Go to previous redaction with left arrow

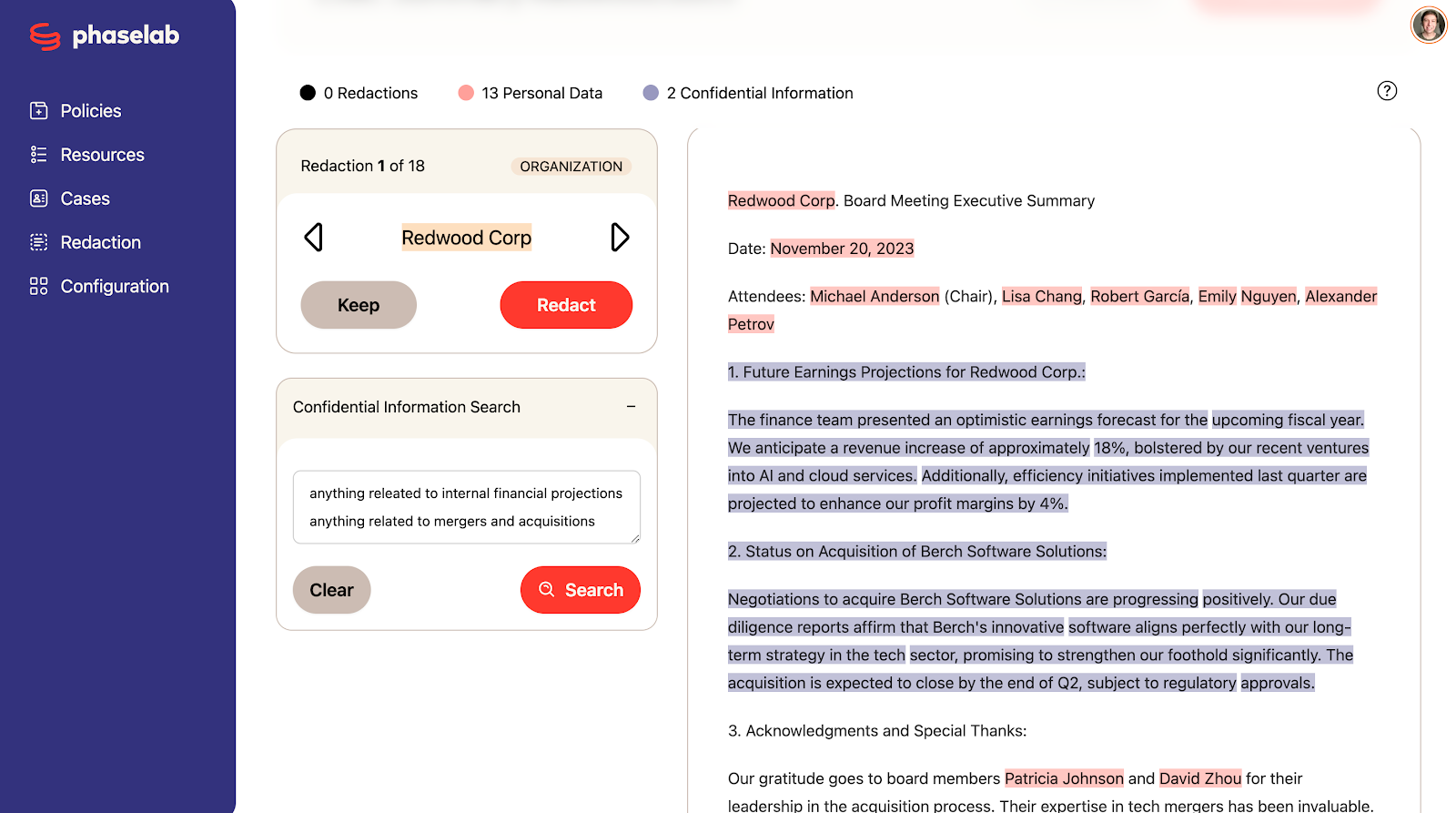(314, 238)
